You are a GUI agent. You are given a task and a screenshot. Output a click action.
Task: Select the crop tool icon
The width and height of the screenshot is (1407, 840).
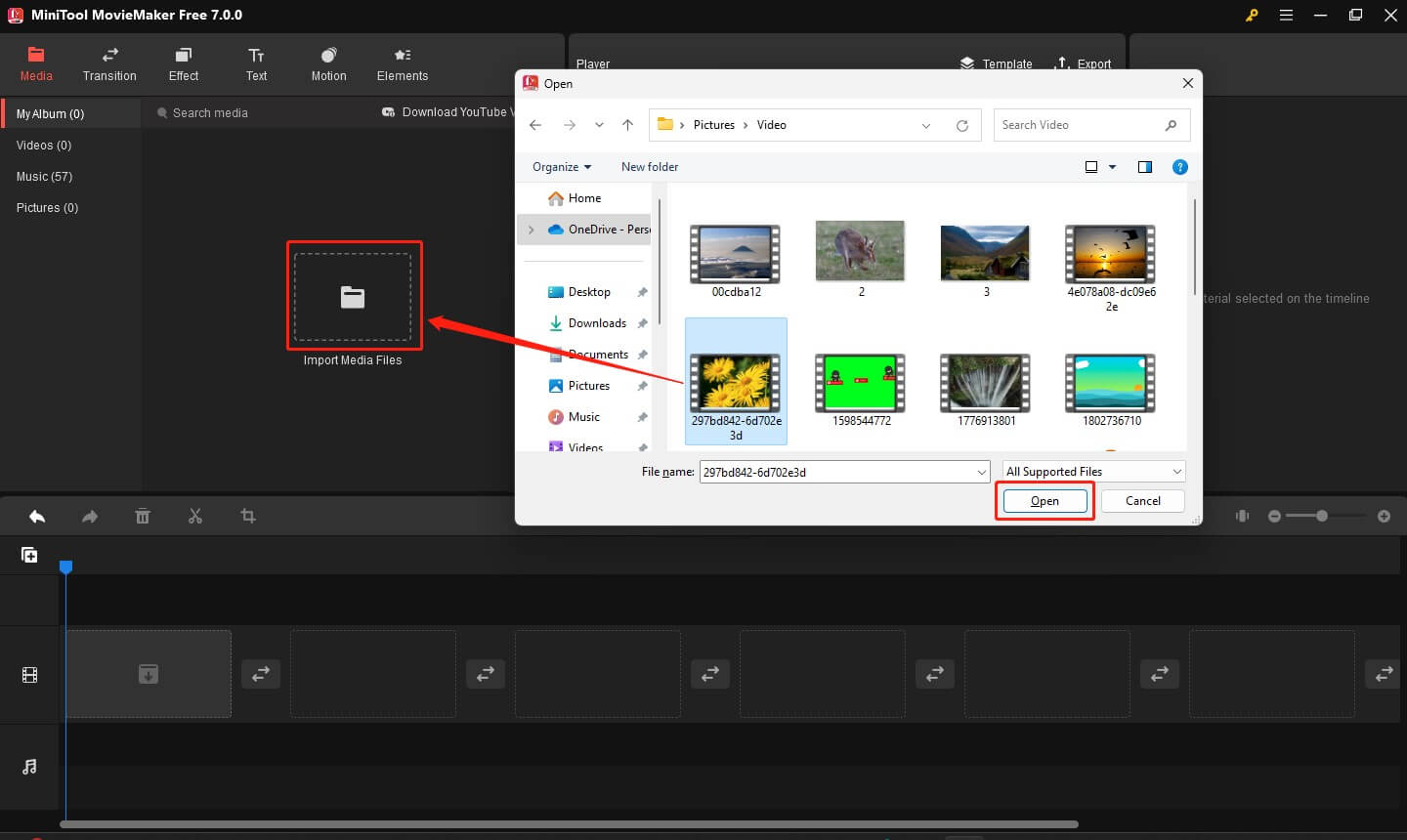248,516
